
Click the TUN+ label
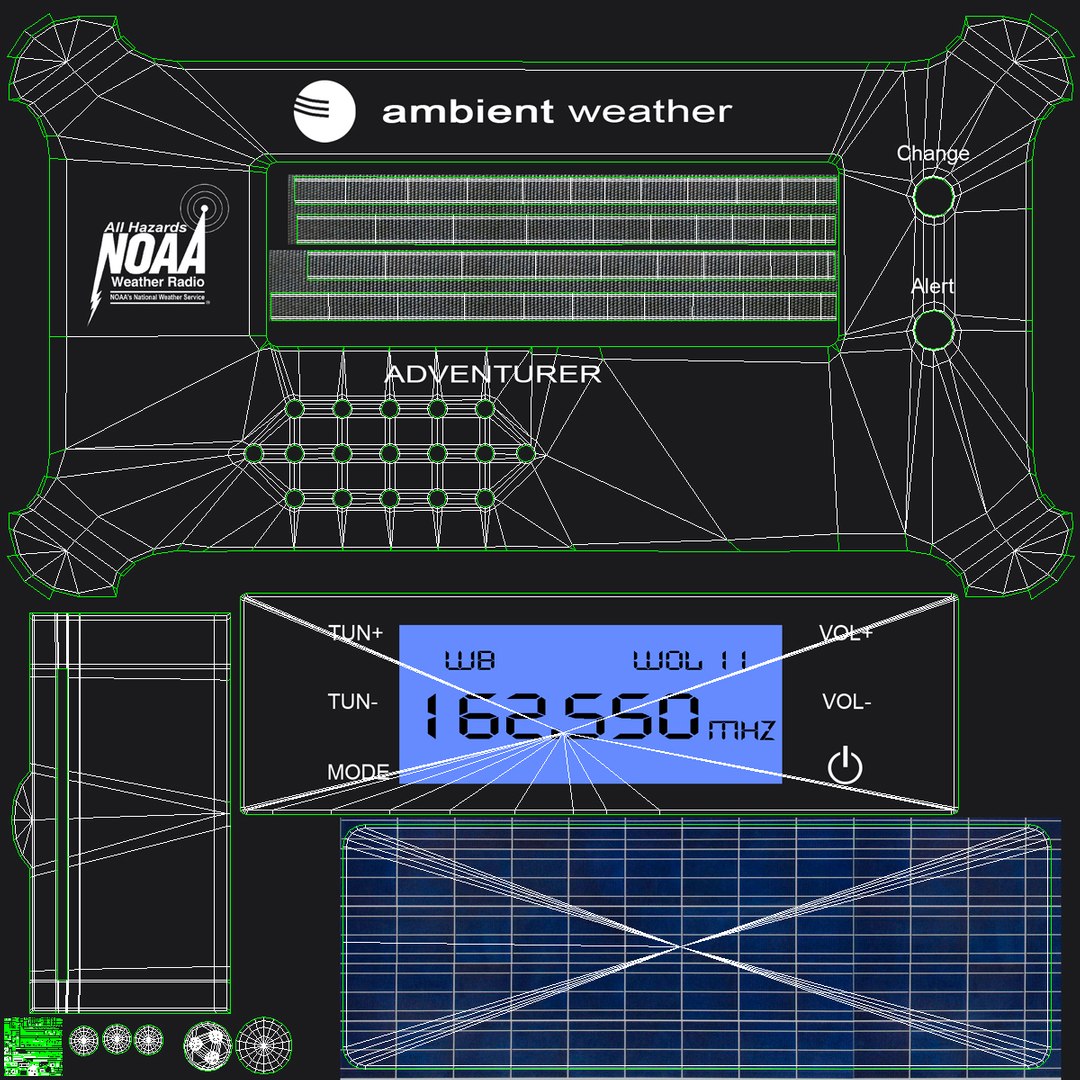[355, 632]
